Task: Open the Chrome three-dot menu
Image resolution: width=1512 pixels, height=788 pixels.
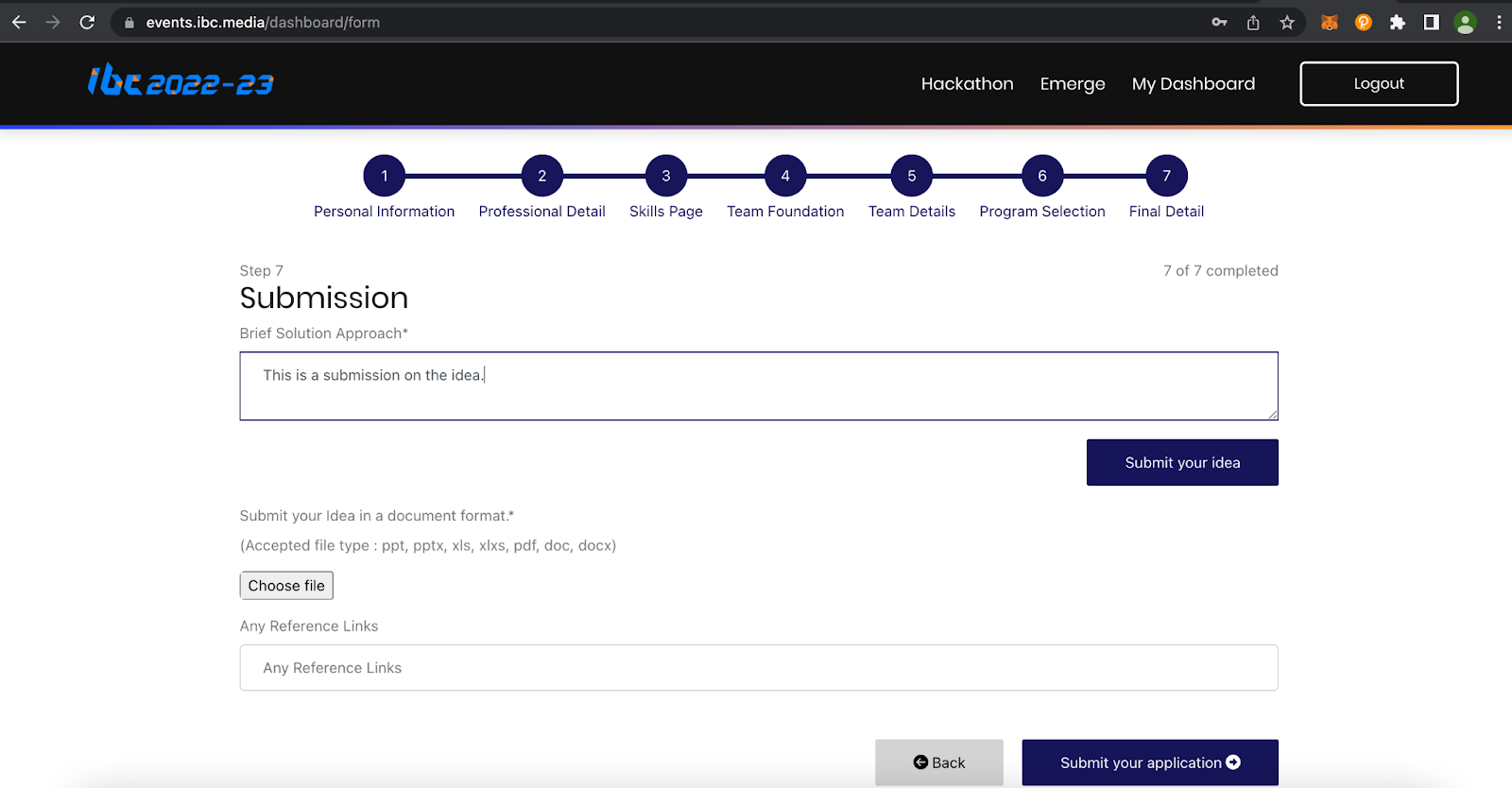Action: point(1499,22)
